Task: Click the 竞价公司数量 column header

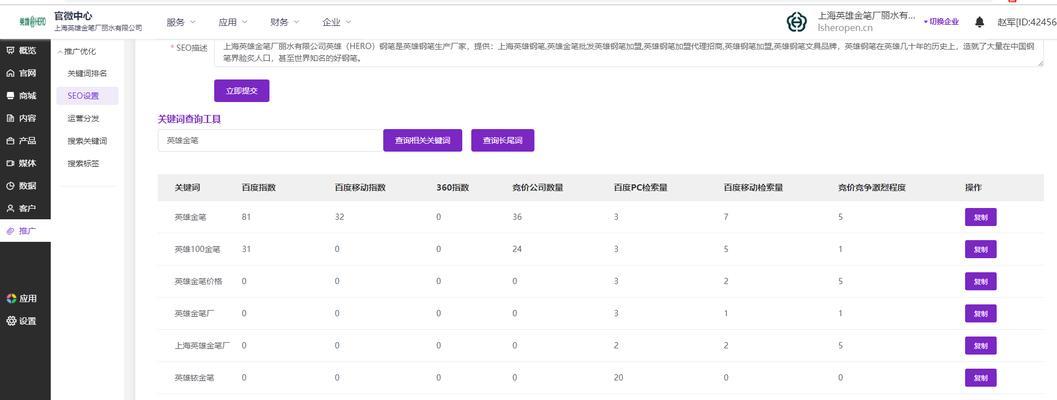Action: 538,188
